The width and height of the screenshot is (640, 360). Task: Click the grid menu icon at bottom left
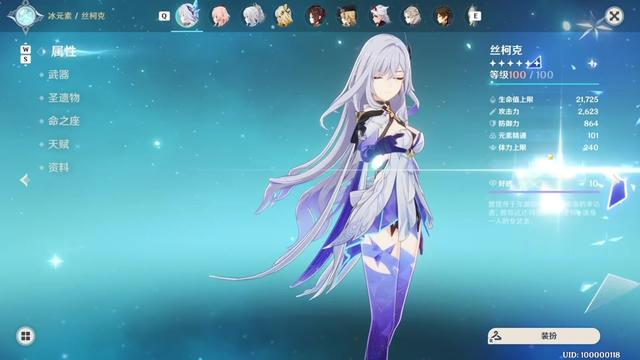click(25, 336)
